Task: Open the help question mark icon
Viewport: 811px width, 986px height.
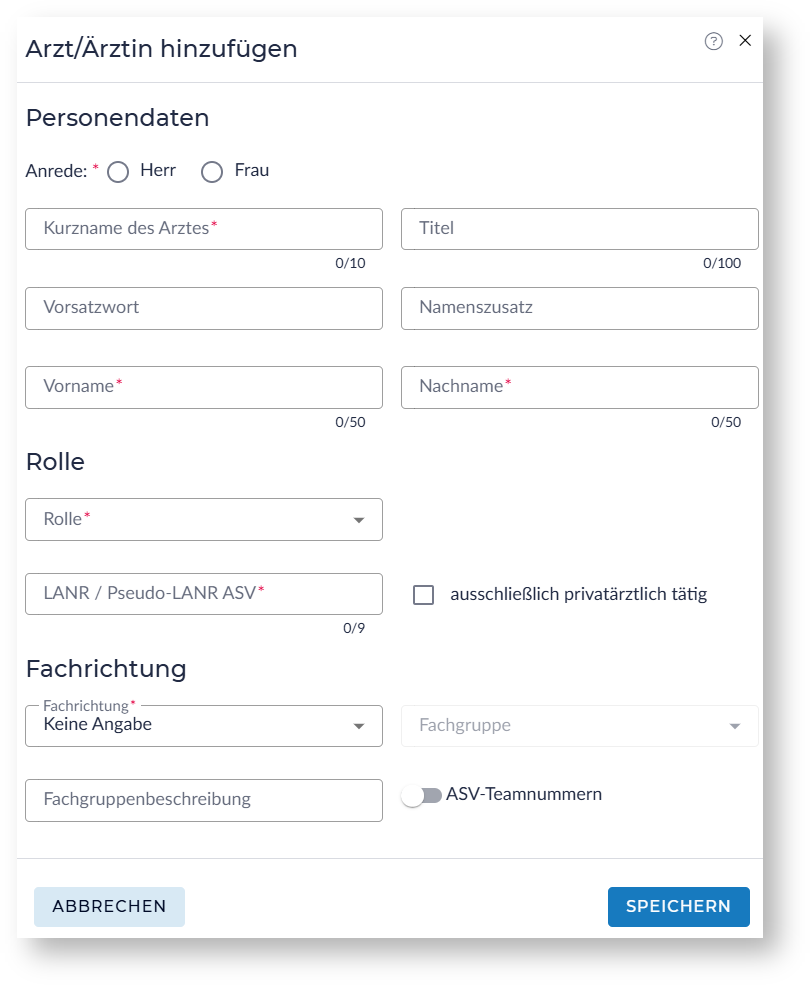Action: (x=713, y=41)
